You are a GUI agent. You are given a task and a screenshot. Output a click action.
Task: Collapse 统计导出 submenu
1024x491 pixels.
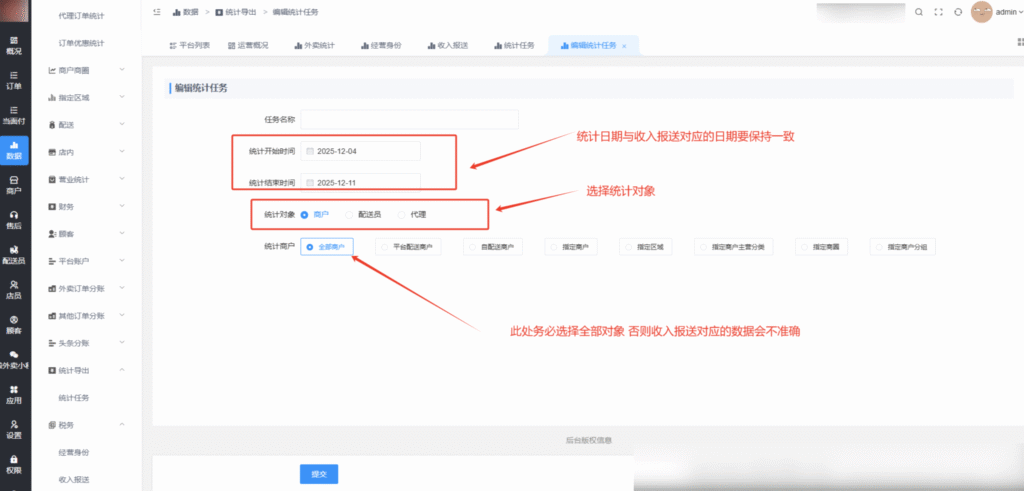[87, 370]
